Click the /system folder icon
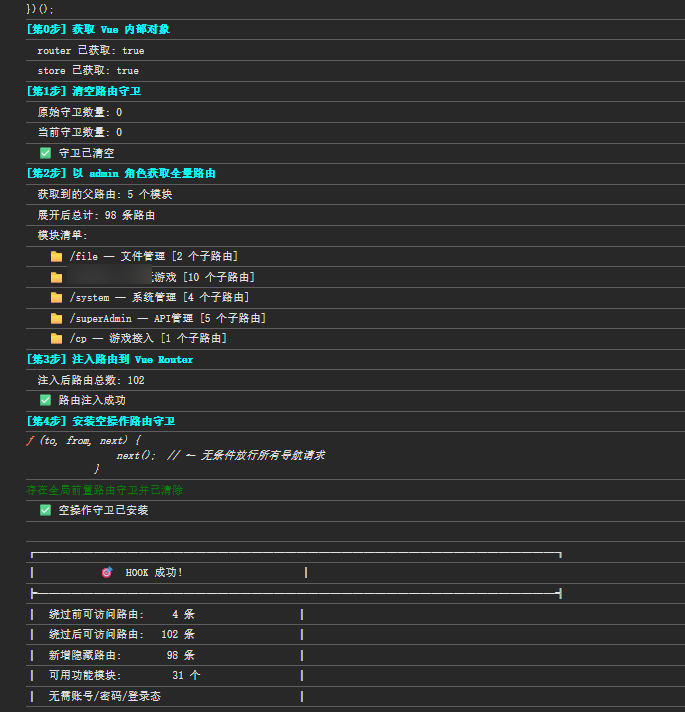685x712 pixels. tap(56, 297)
